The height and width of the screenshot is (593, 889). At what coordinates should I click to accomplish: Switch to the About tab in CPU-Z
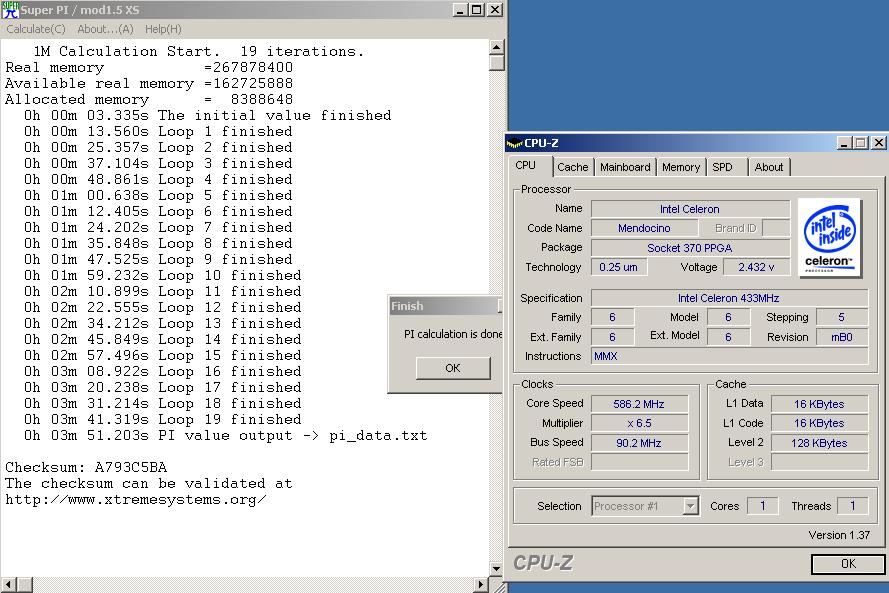[x=768, y=167]
